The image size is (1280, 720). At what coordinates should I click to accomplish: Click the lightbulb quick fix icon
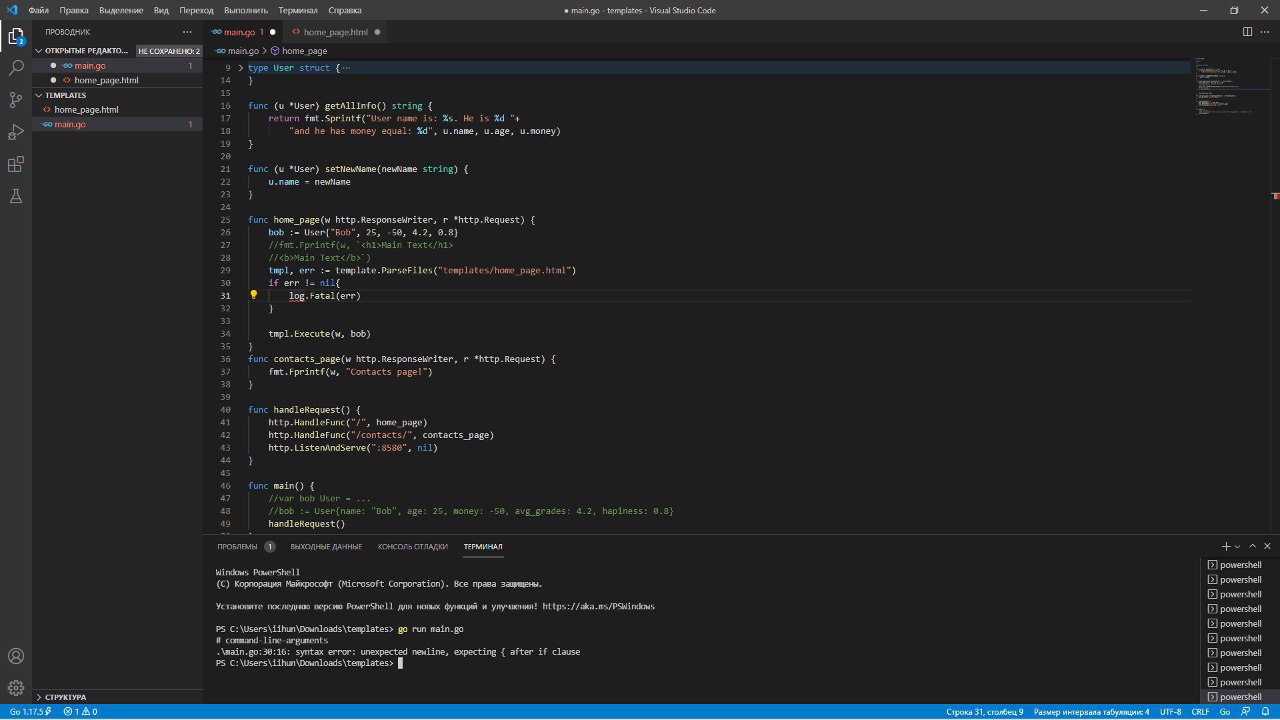click(254, 296)
